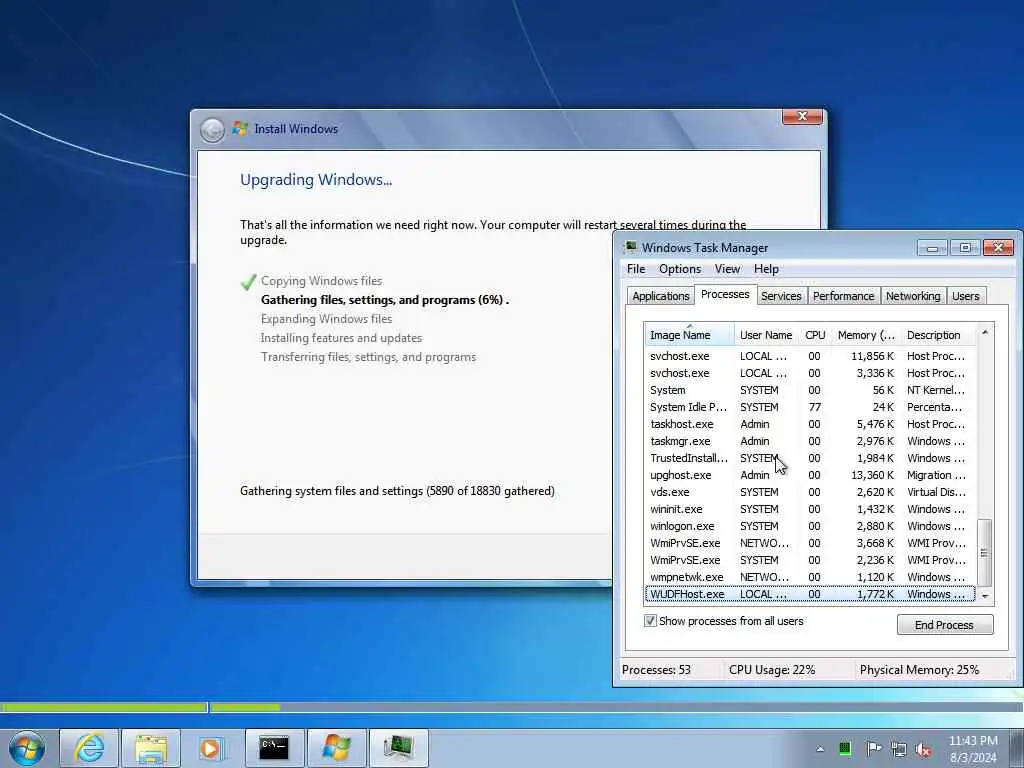Maximize the Windows Task Manager window

[x=965, y=248]
